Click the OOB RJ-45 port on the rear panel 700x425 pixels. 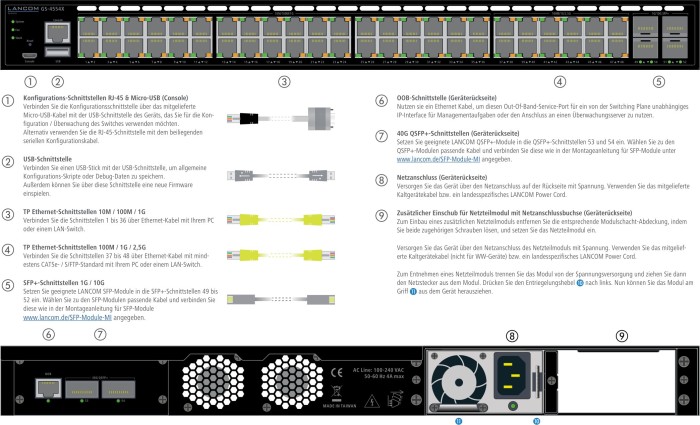pos(48,388)
